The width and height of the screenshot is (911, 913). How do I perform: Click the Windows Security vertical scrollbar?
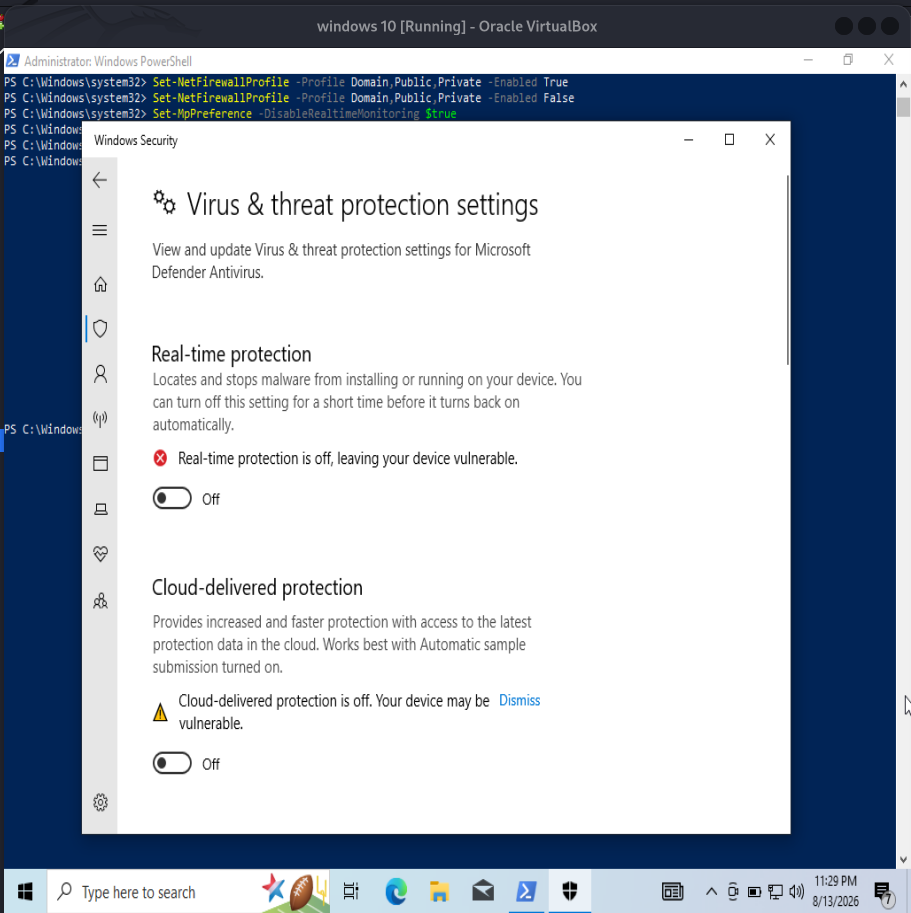(788, 270)
